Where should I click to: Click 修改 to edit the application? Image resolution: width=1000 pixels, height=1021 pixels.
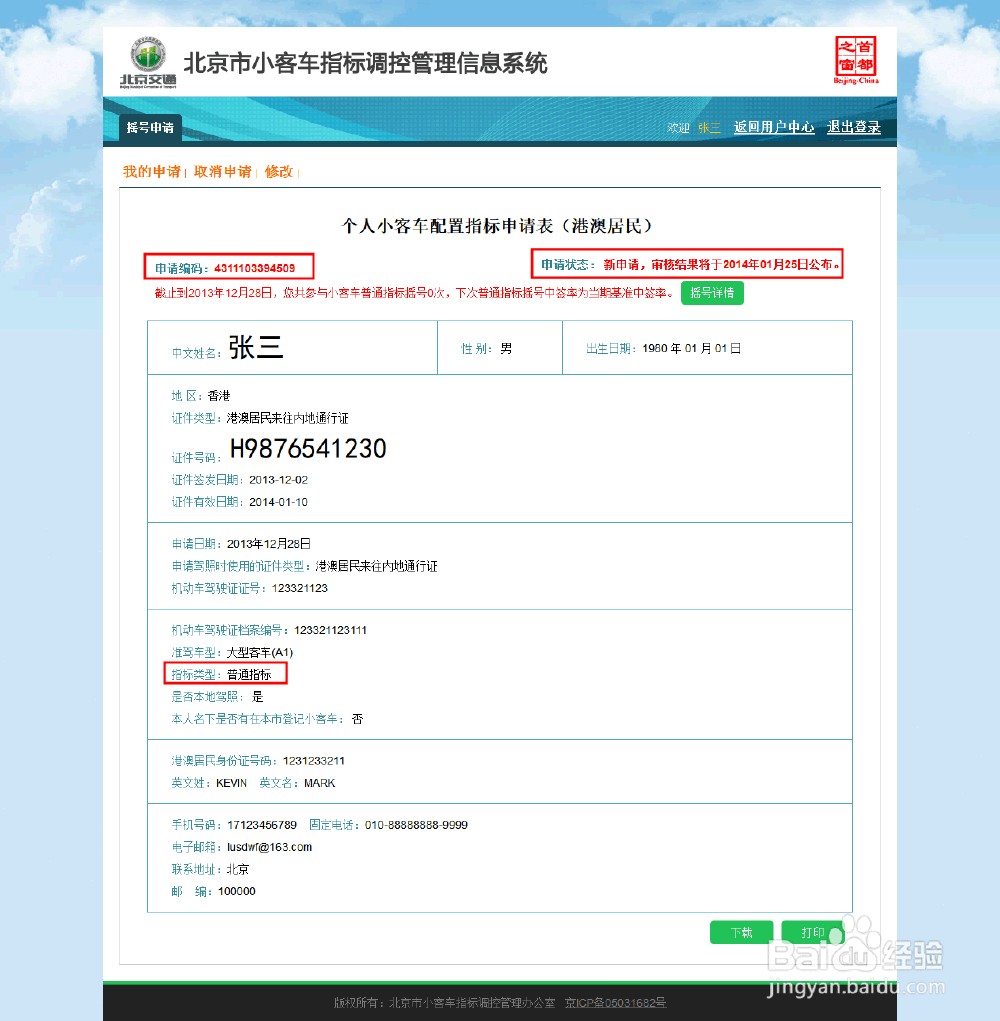tap(279, 171)
